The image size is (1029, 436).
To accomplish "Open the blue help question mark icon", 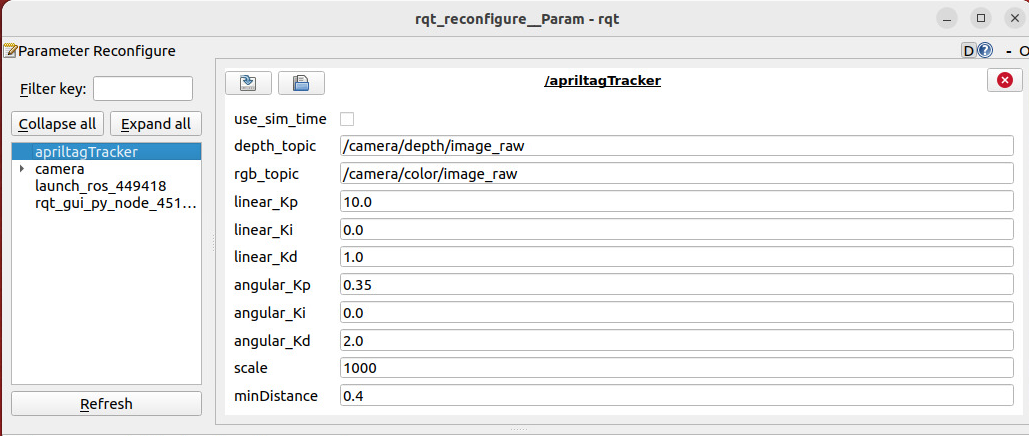I will [985, 51].
